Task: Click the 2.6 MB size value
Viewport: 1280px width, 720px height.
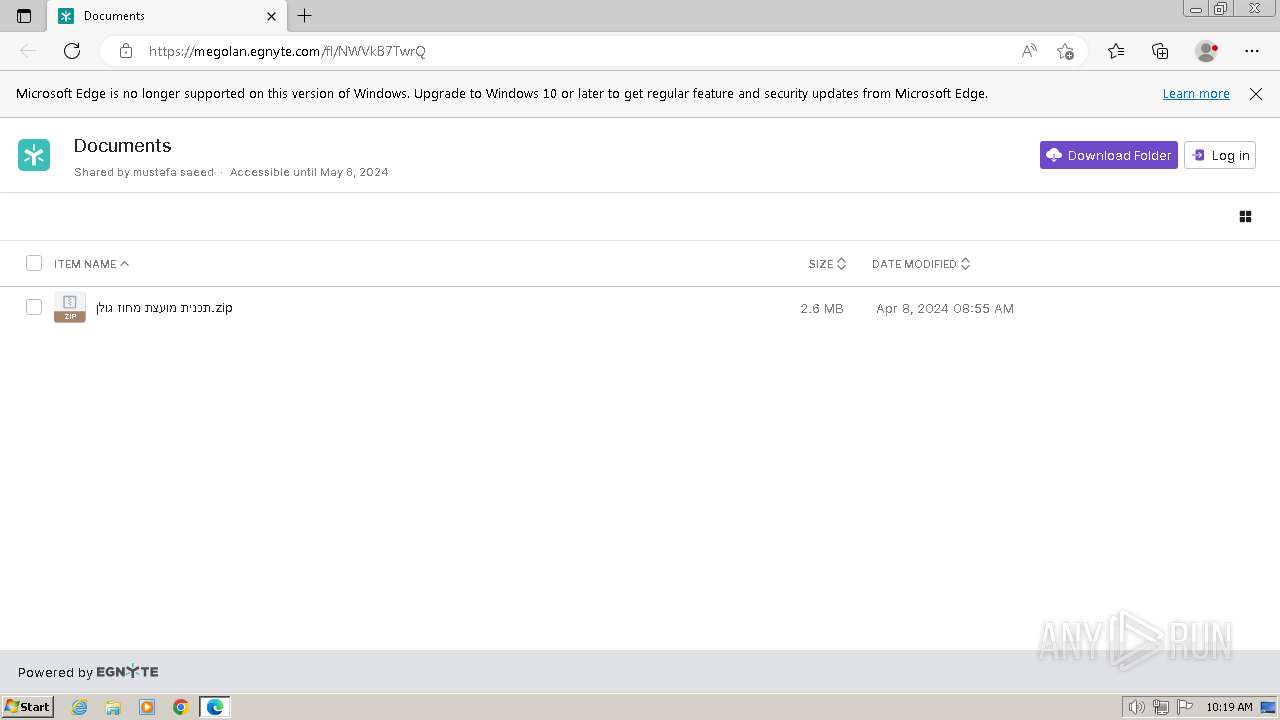Action: [822, 309]
